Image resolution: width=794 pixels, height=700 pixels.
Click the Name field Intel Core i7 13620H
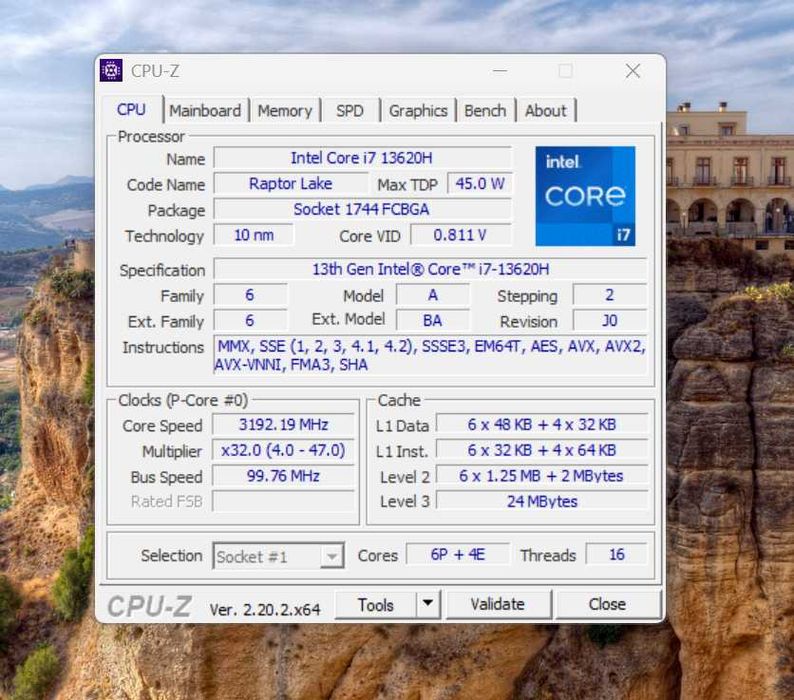point(362,158)
